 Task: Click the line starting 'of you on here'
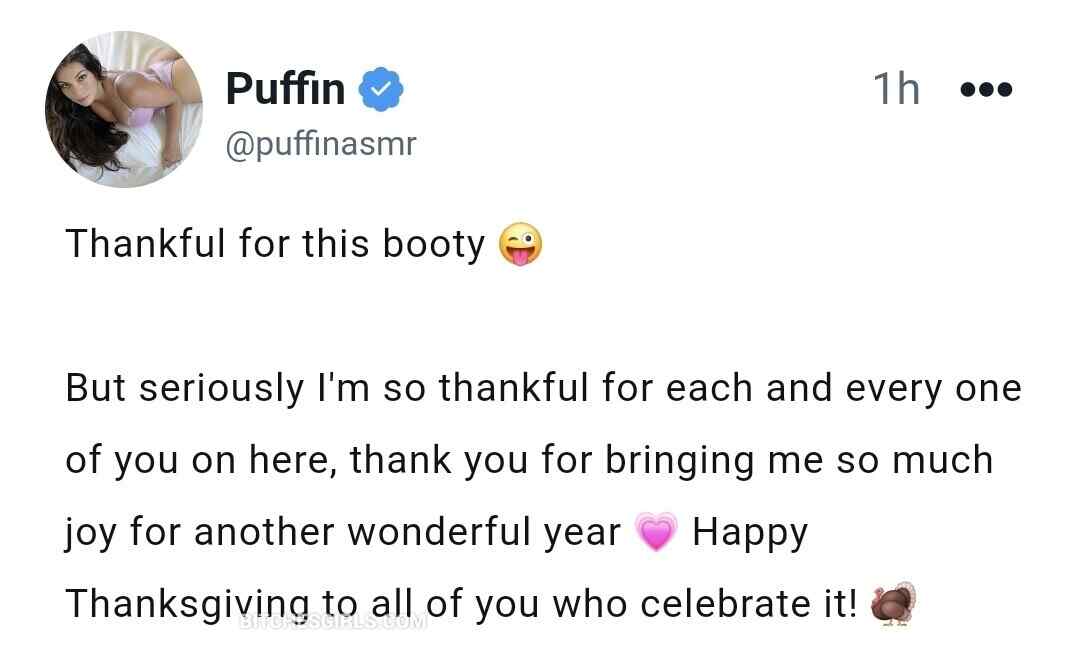[x=529, y=460]
